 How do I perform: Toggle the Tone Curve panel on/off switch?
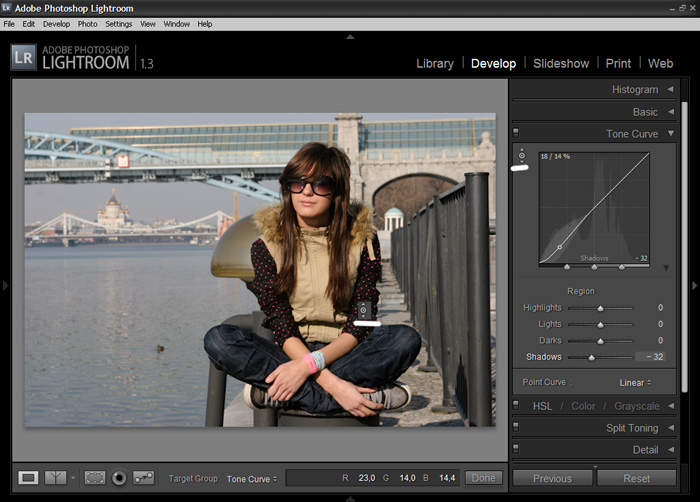tap(516, 133)
